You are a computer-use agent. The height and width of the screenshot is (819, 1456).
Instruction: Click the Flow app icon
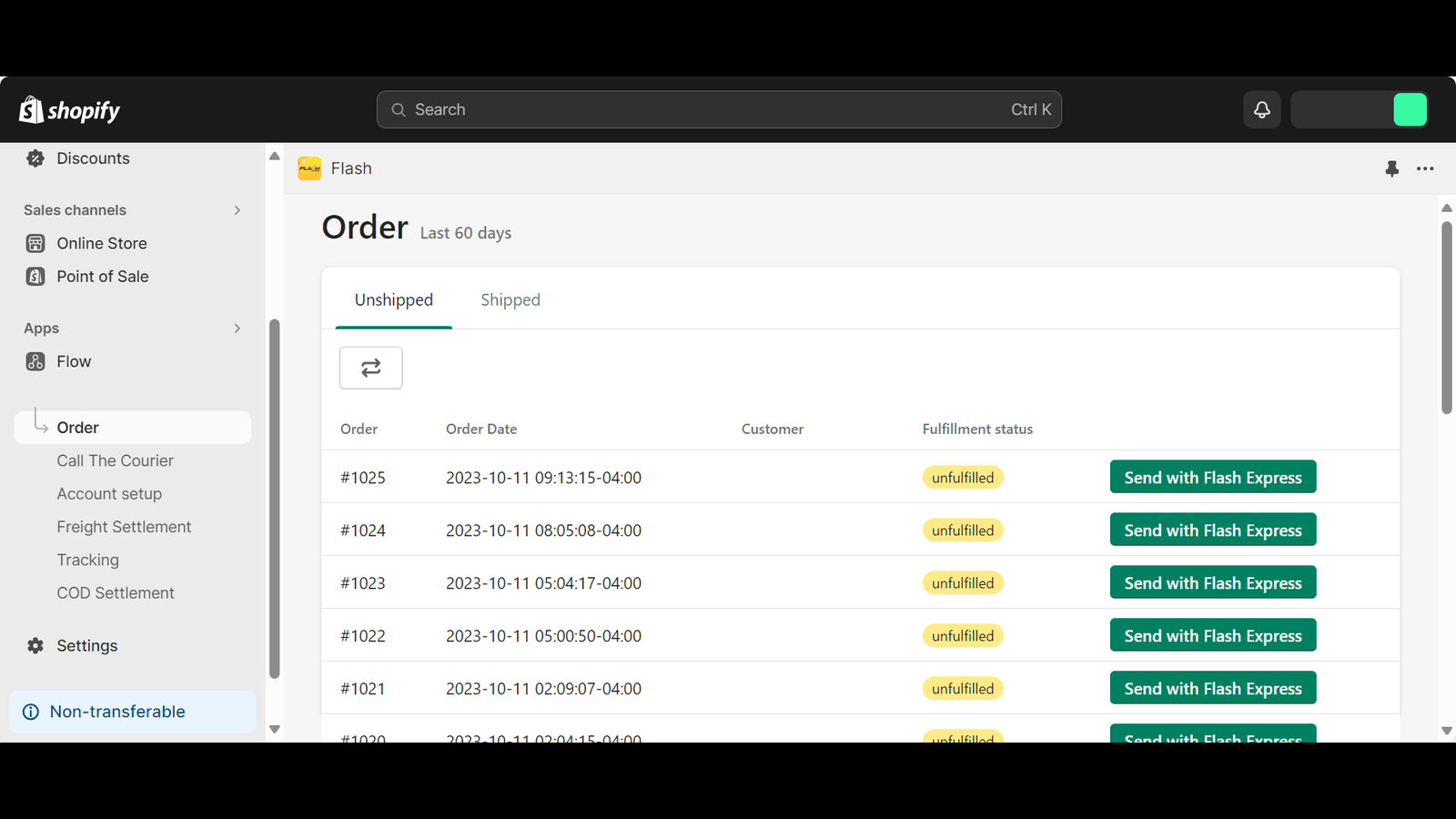pos(35,361)
